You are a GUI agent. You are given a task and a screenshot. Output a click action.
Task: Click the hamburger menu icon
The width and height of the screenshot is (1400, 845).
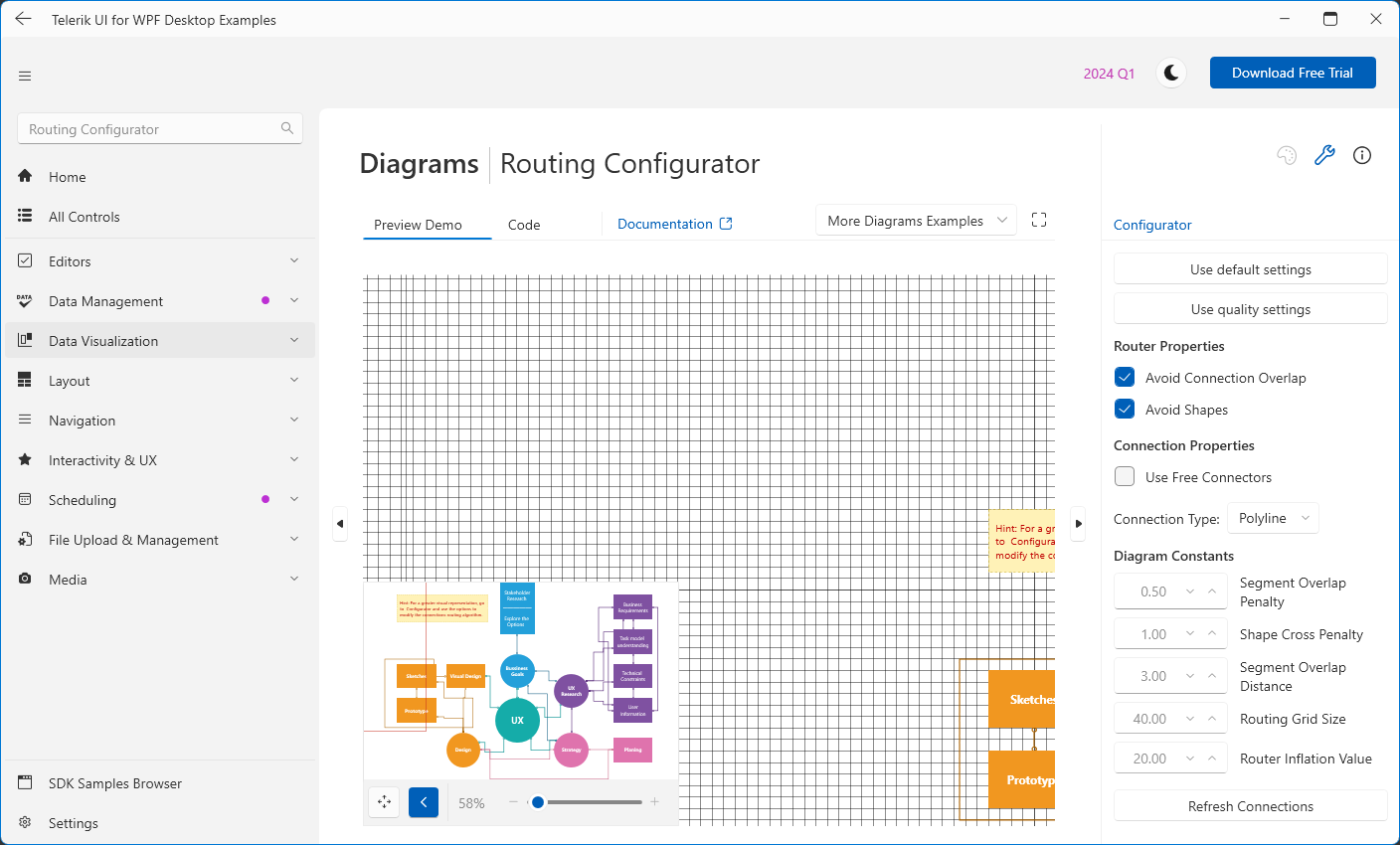coord(25,76)
